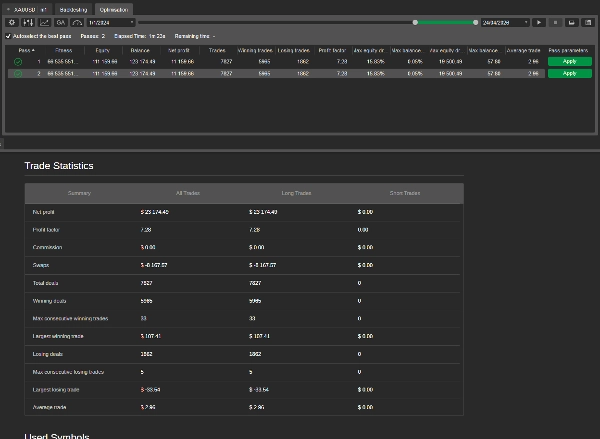Switch to the Backtesting tab
Viewport: 600px width, 439px height.
(73, 8)
